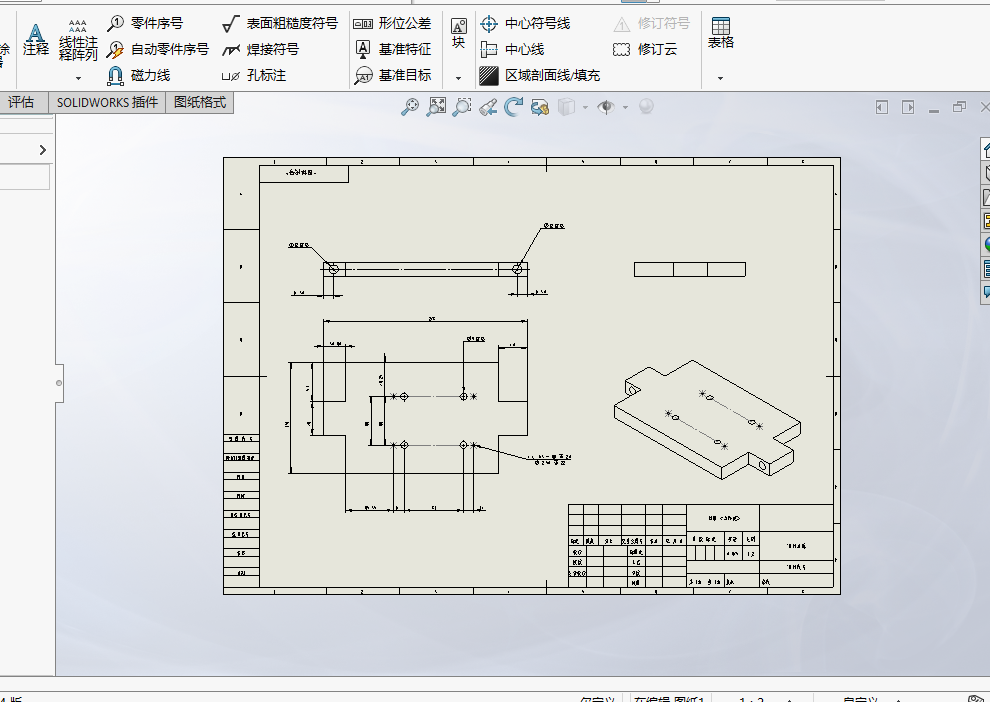Click the blue Rotate View arrow icon
This screenshot has height=702, width=990.
[x=513, y=107]
